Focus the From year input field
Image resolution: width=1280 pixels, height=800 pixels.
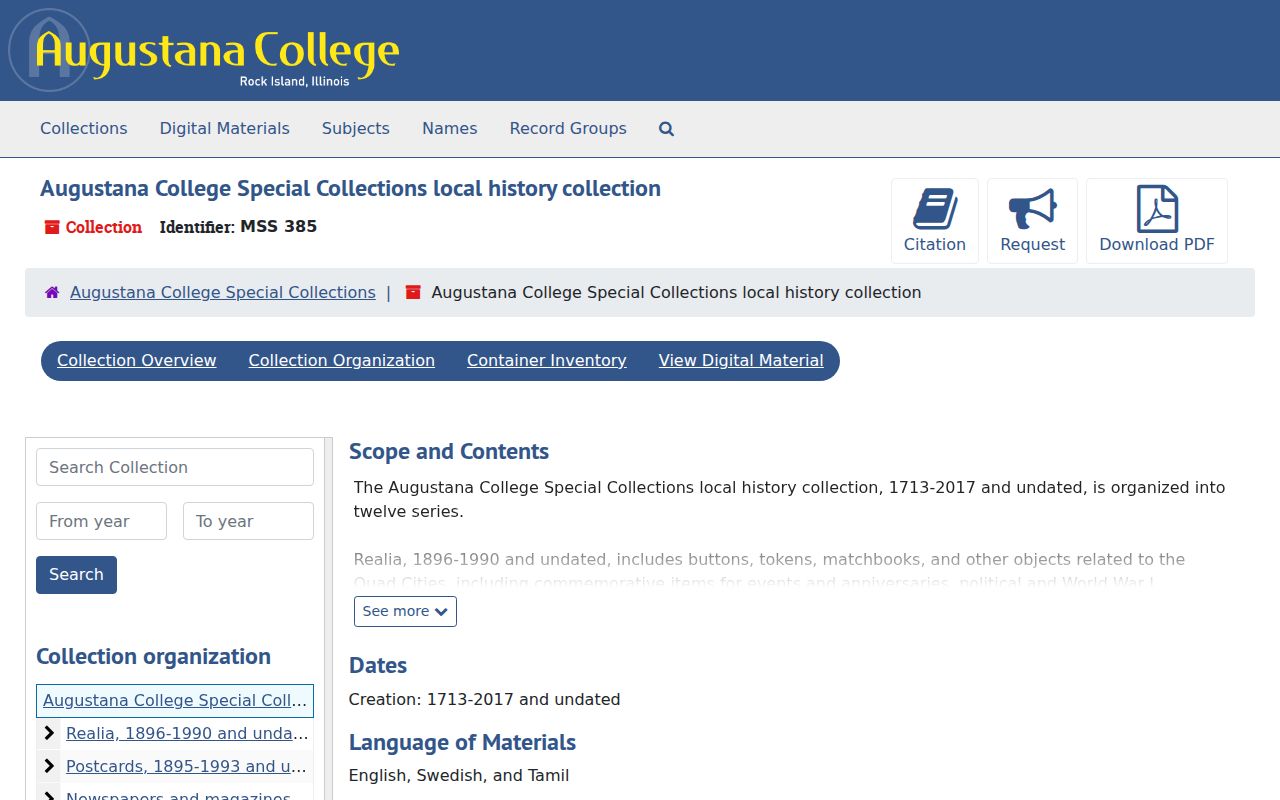tap(101, 521)
